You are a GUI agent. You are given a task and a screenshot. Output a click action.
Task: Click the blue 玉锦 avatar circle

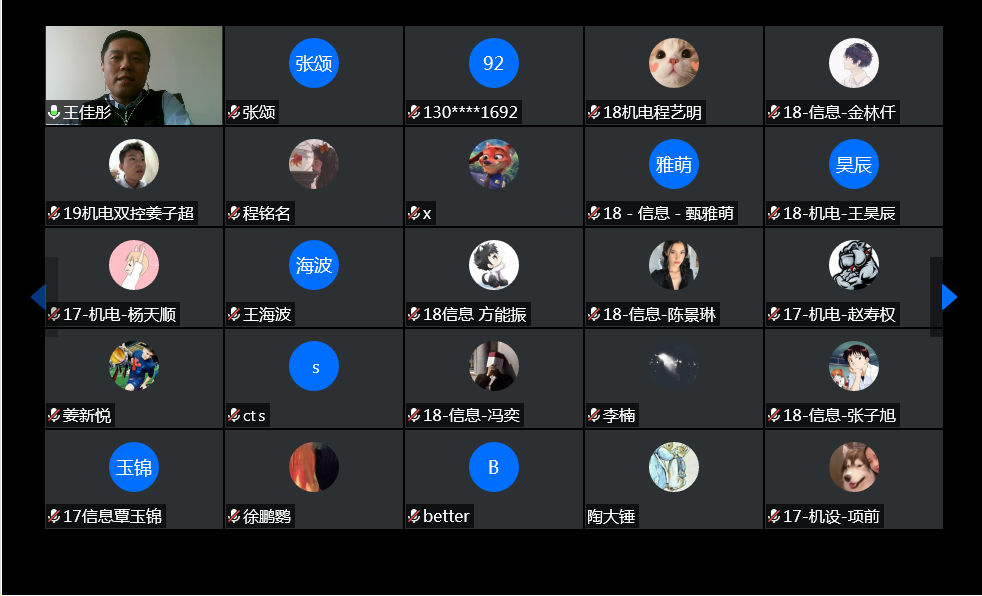coord(134,467)
